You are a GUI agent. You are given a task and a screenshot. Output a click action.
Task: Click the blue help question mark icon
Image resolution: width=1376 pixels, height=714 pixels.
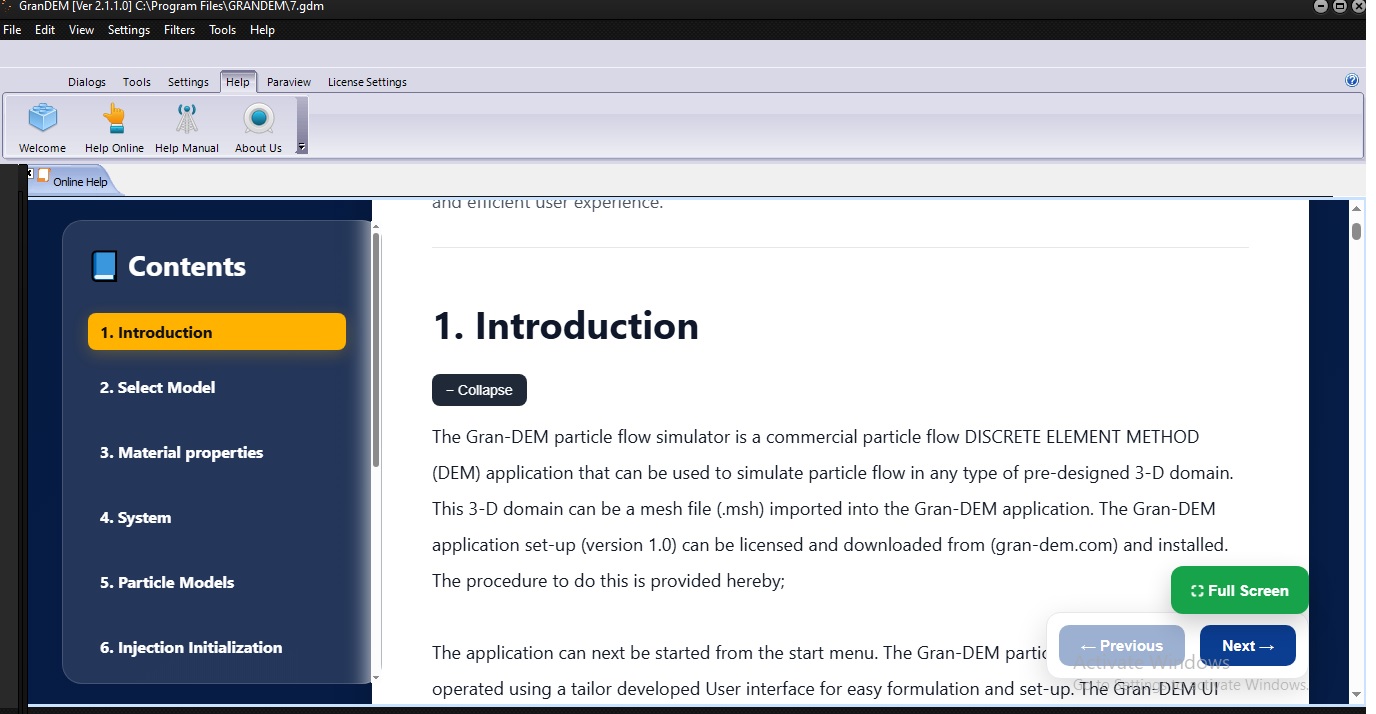(x=1352, y=81)
